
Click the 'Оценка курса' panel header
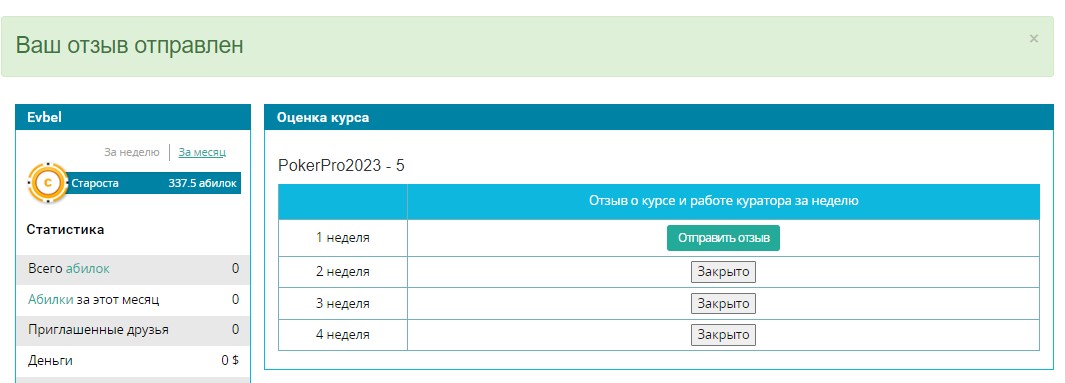(x=659, y=117)
